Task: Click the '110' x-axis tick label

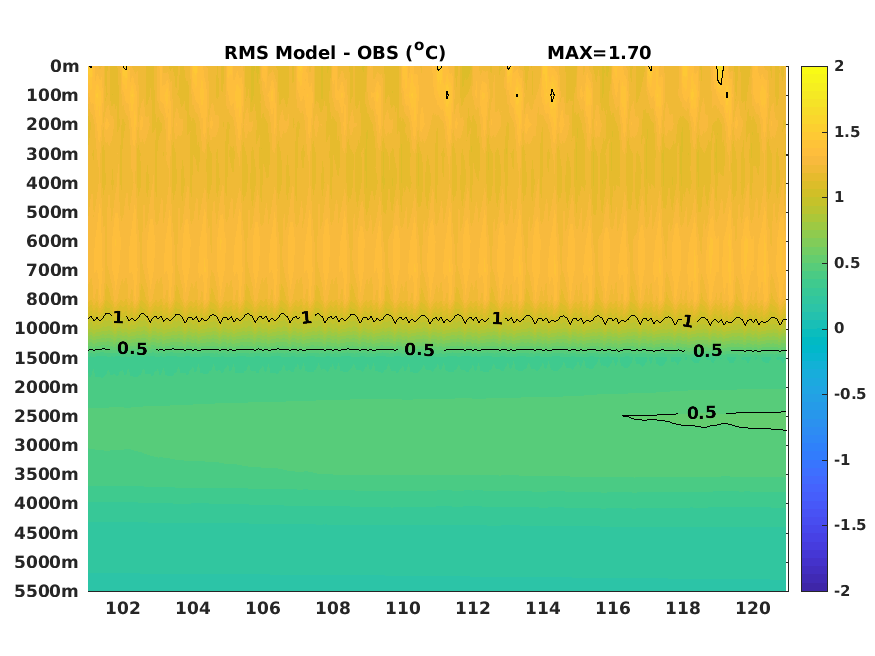Action: click(403, 608)
